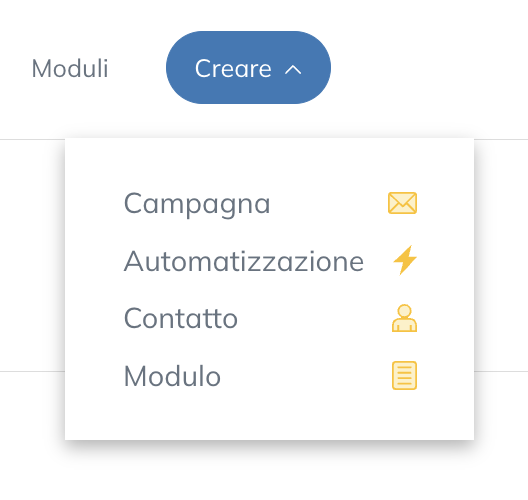
Task: Collapse the Creare menu via its chevron
Action: 293,69
